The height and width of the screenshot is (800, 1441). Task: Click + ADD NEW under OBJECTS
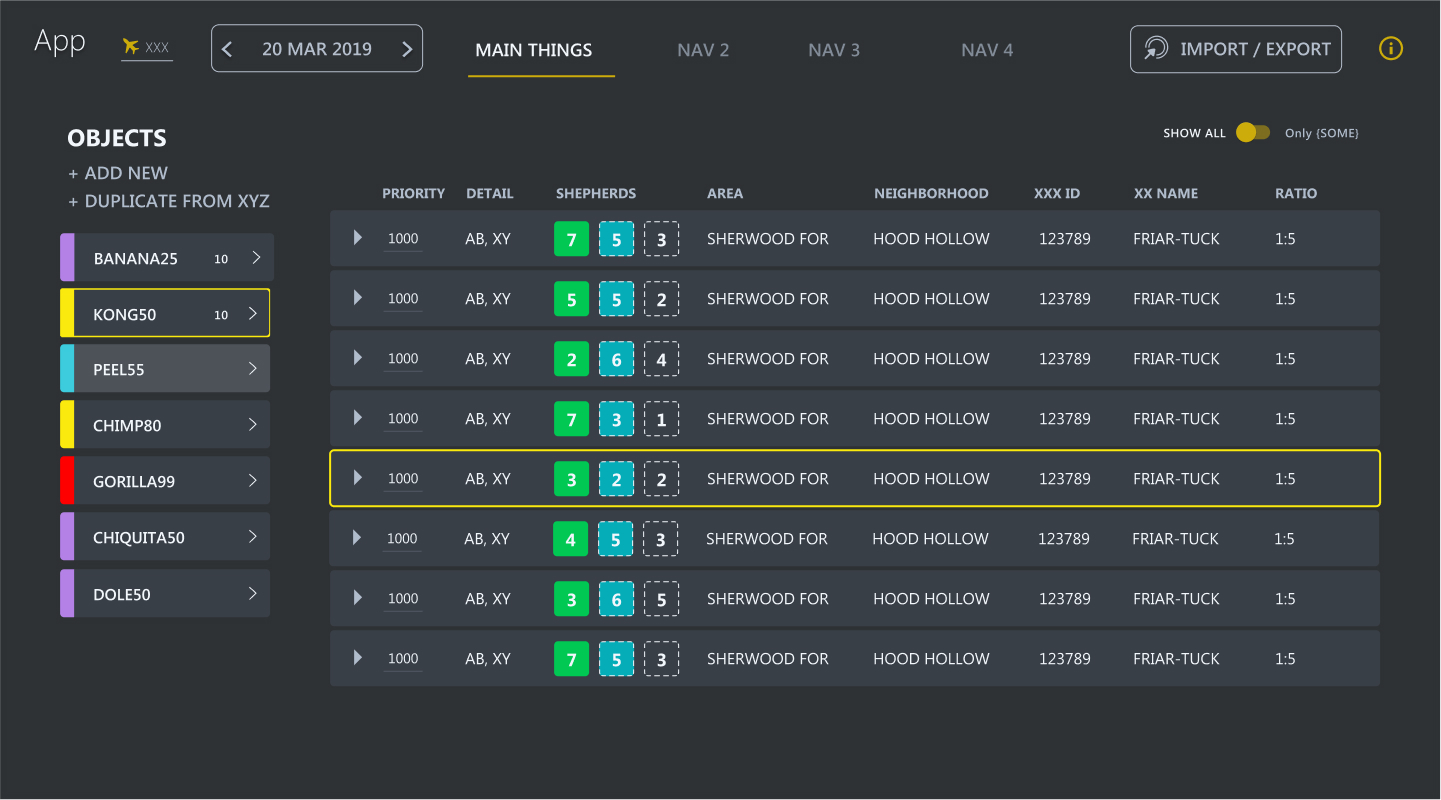pos(118,173)
